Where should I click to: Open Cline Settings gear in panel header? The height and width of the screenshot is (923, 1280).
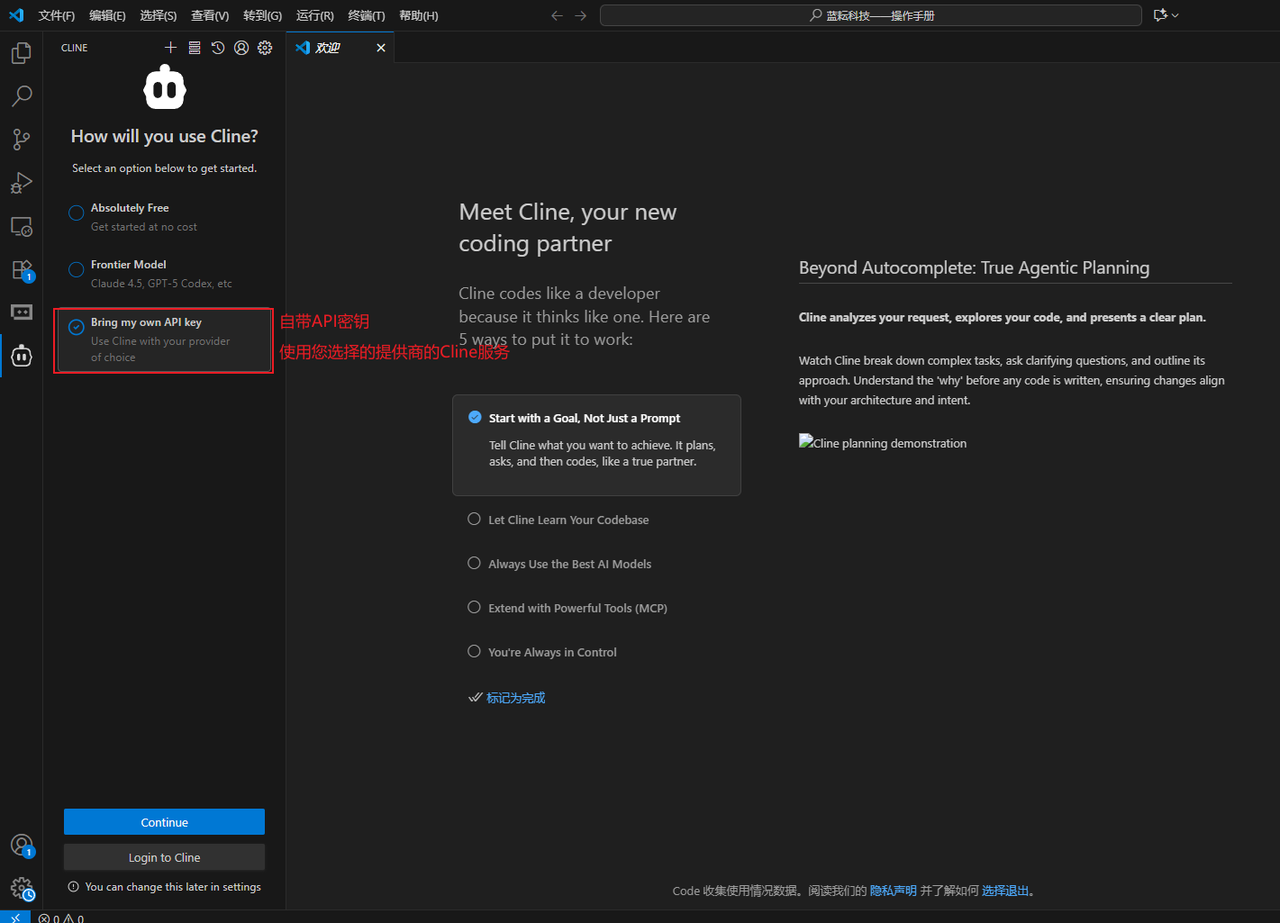[265, 48]
